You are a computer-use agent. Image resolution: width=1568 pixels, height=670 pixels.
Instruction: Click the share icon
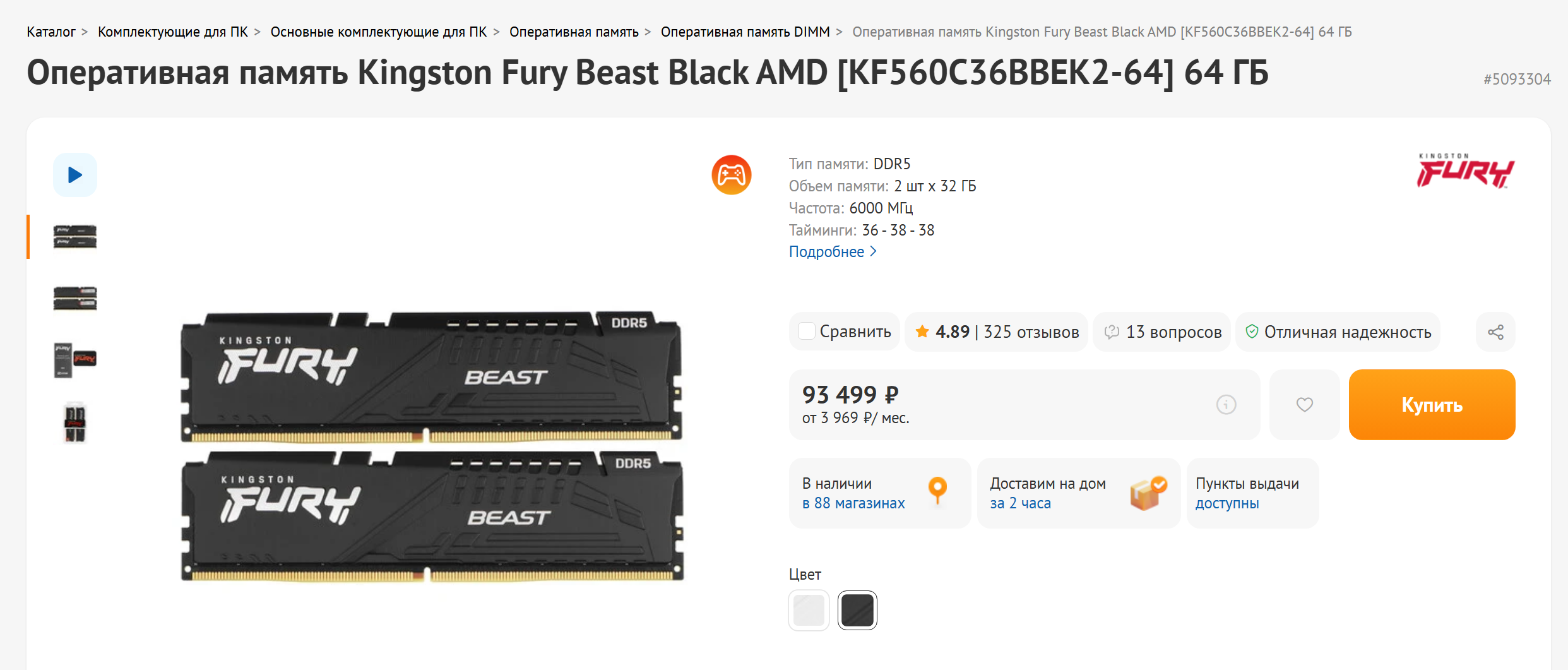(1495, 332)
